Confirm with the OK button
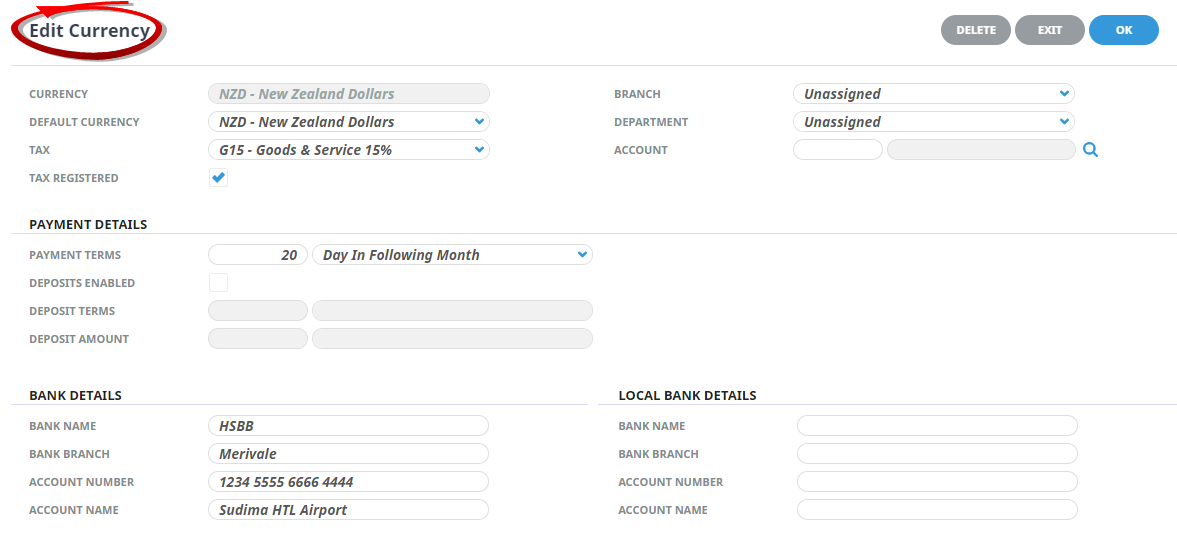This screenshot has height=540, width=1177. coord(1123,30)
